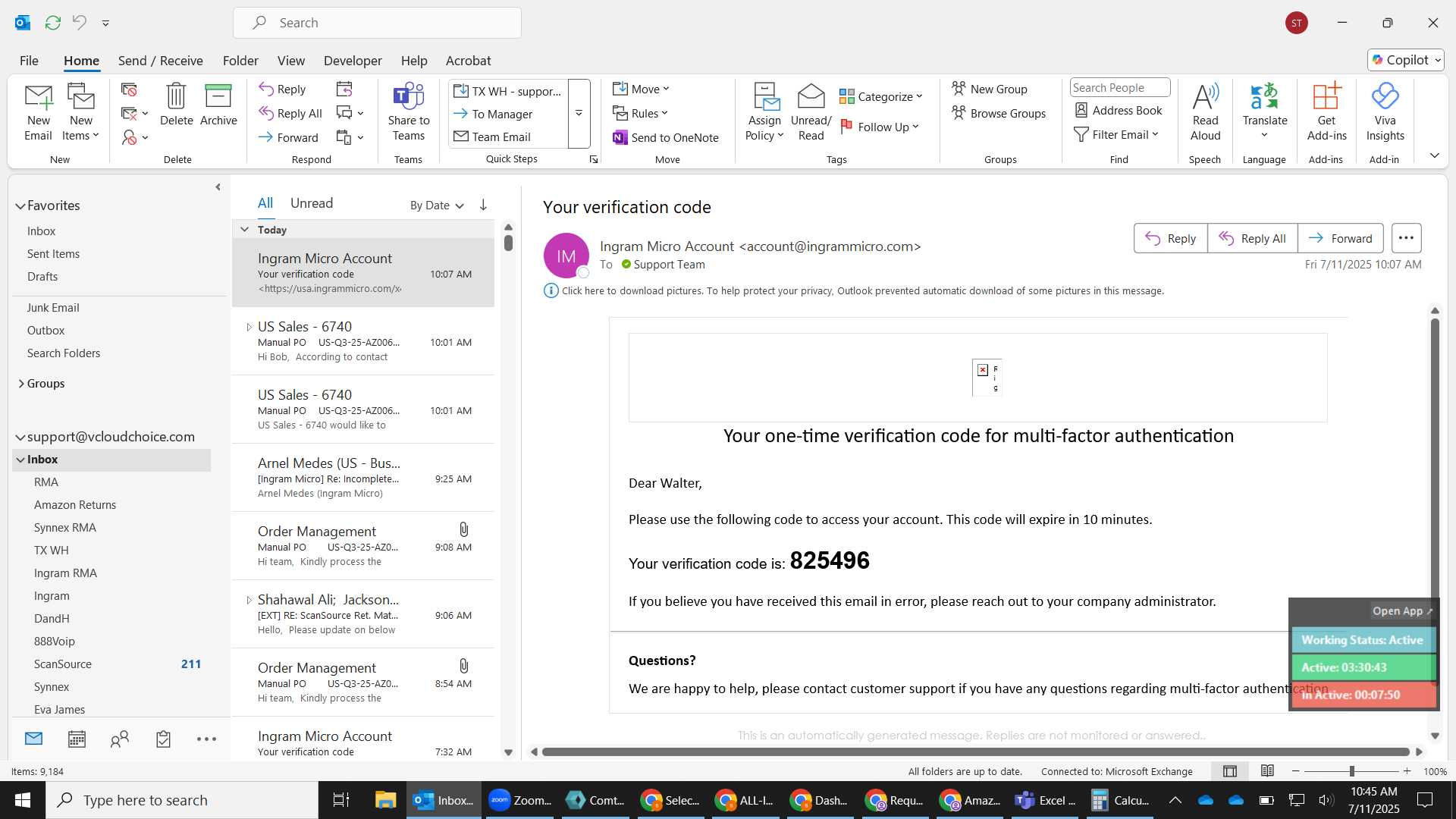Open the Categorize dropdown

pyautogui.click(x=880, y=96)
